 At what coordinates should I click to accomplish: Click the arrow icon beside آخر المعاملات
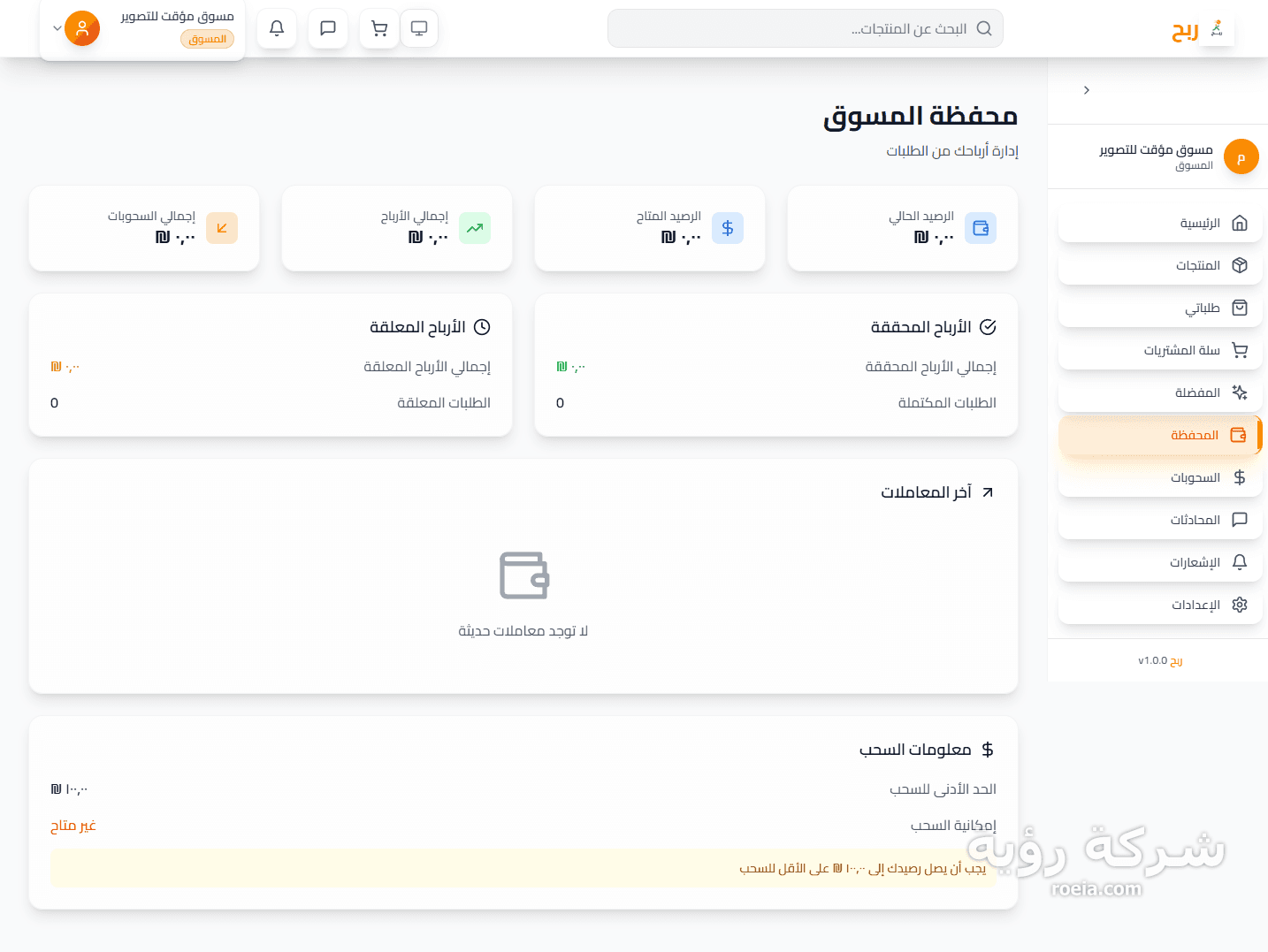pos(988,492)
